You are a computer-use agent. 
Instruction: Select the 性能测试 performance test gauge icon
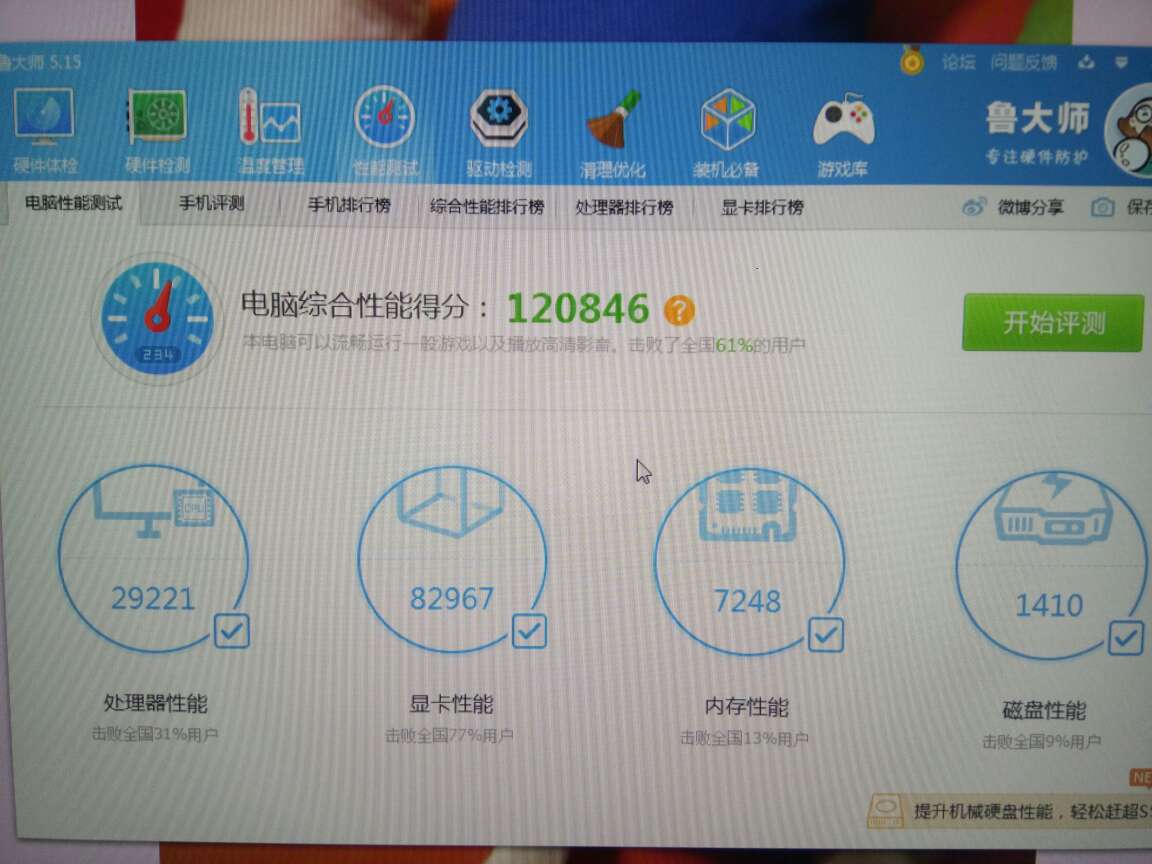[x=384, y=116]
